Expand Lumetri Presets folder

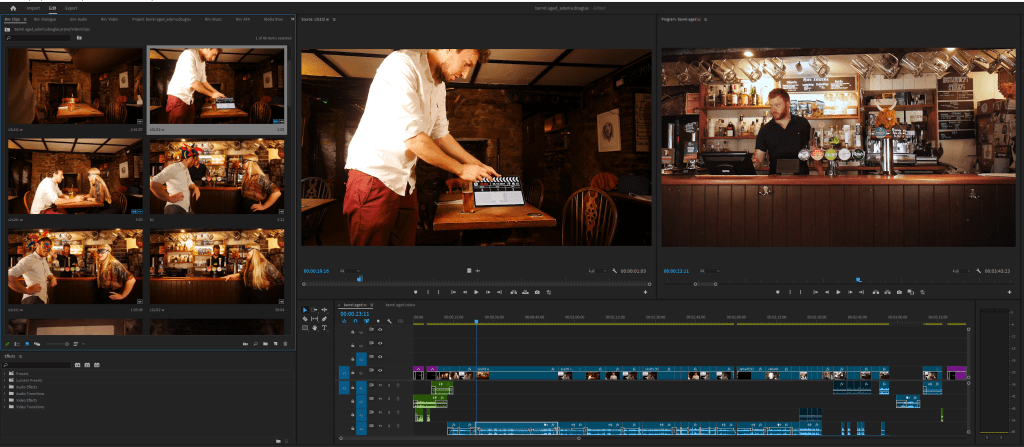tap(5, 380)
